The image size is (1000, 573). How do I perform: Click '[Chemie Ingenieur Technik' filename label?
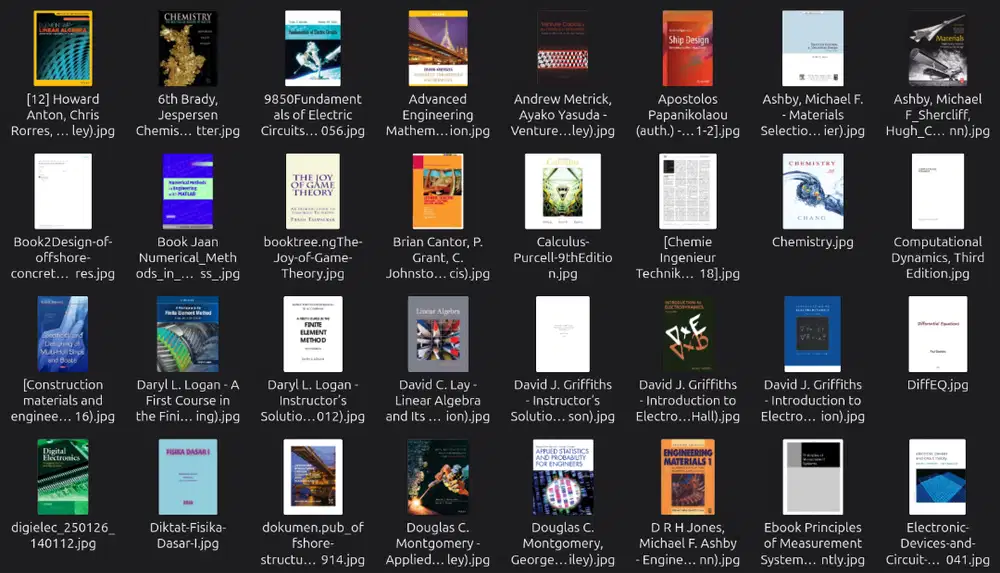(688, 258)
